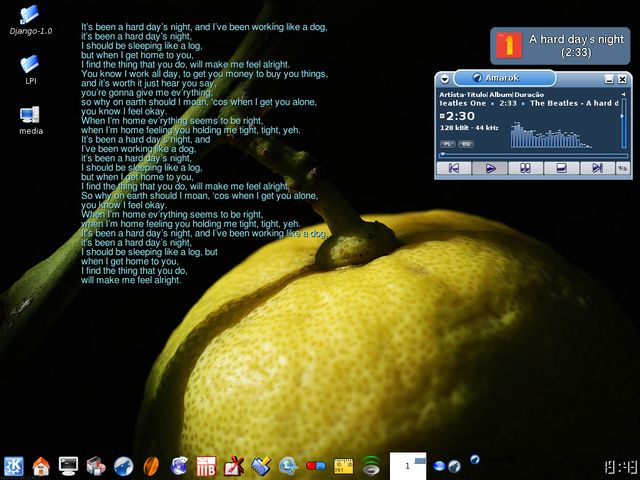Click the green wireless signal icon
This screenshot has height=480, width=640.
point(371,466)
